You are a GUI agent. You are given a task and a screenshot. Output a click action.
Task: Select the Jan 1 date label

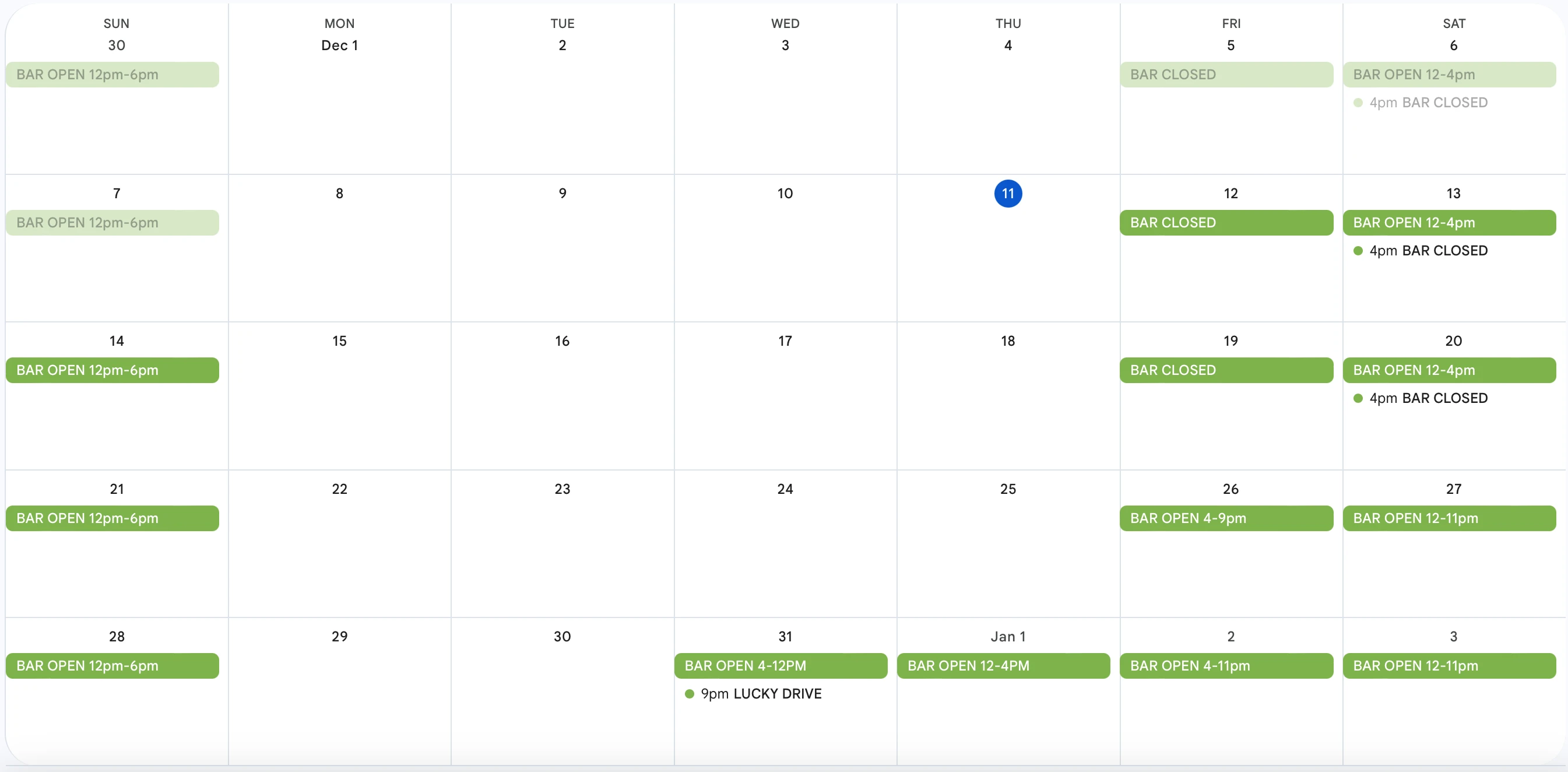(x=1007, y=637)
